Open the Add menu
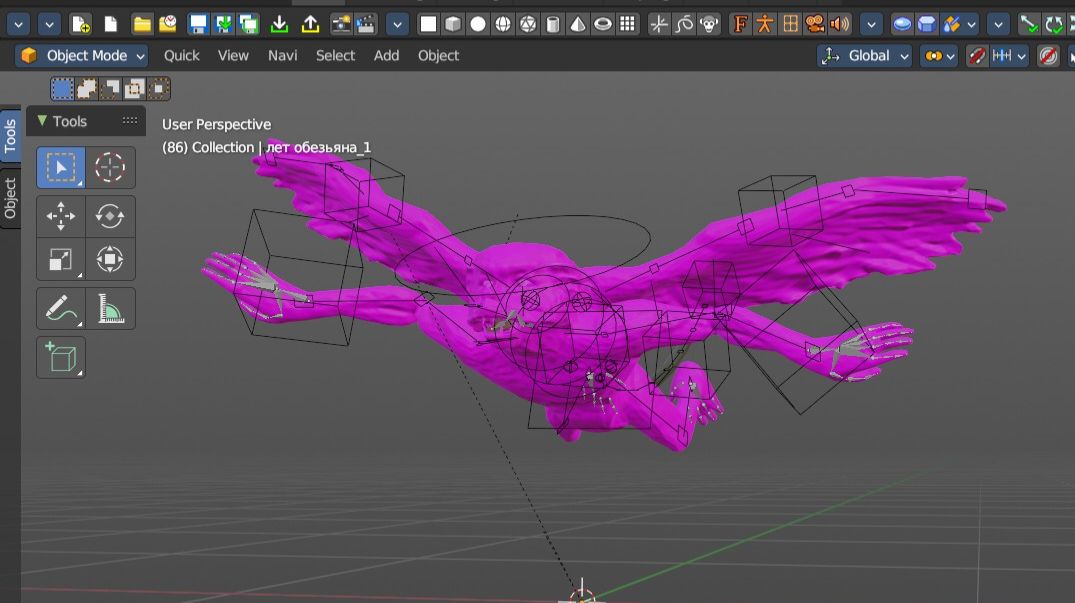Screen dimensions: 1075x603 click(x=386, y=56)
